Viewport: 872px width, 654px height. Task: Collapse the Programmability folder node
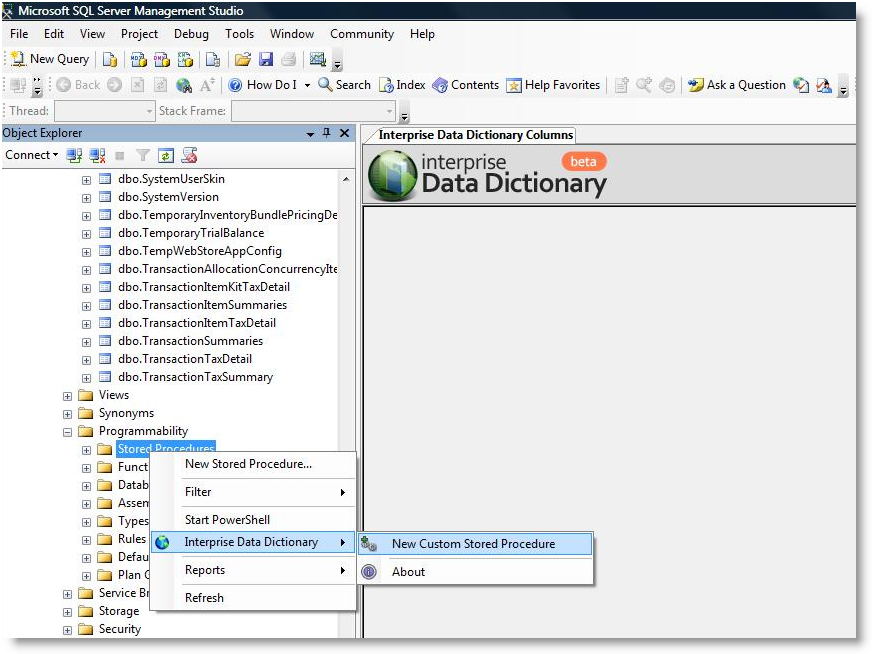[x=68, y=431]
